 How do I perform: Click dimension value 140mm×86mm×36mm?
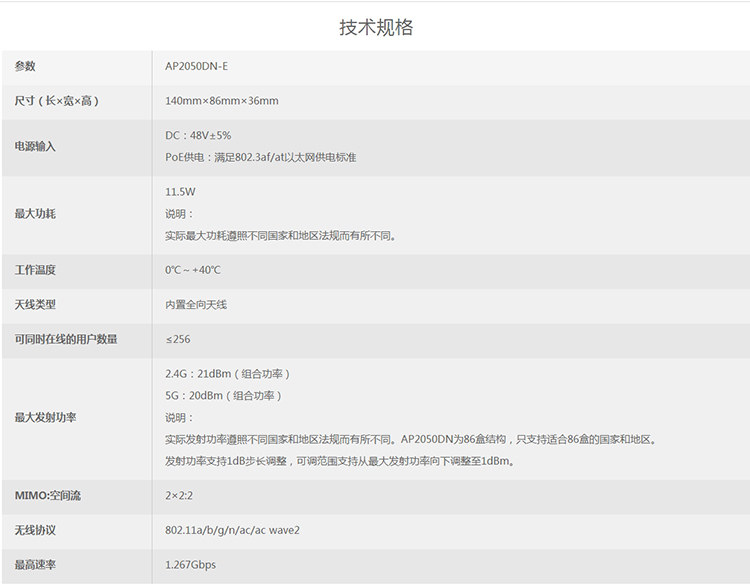click(x=221, y=101)
